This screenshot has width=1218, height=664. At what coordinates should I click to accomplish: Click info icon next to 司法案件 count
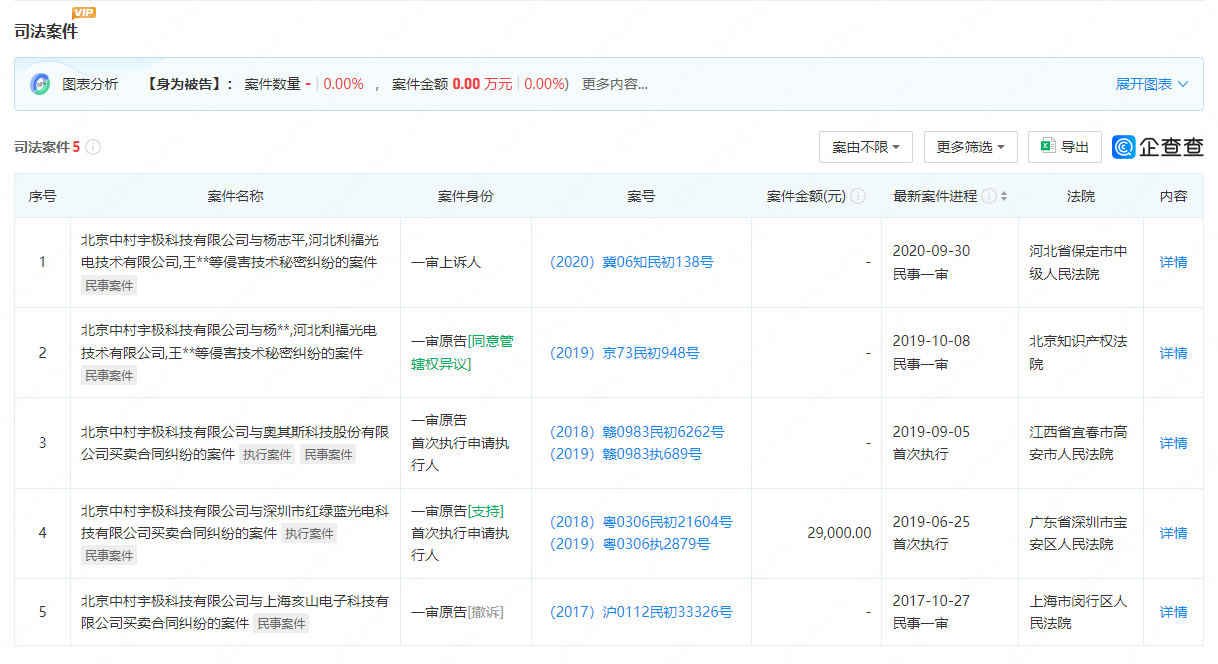[93, 147]
